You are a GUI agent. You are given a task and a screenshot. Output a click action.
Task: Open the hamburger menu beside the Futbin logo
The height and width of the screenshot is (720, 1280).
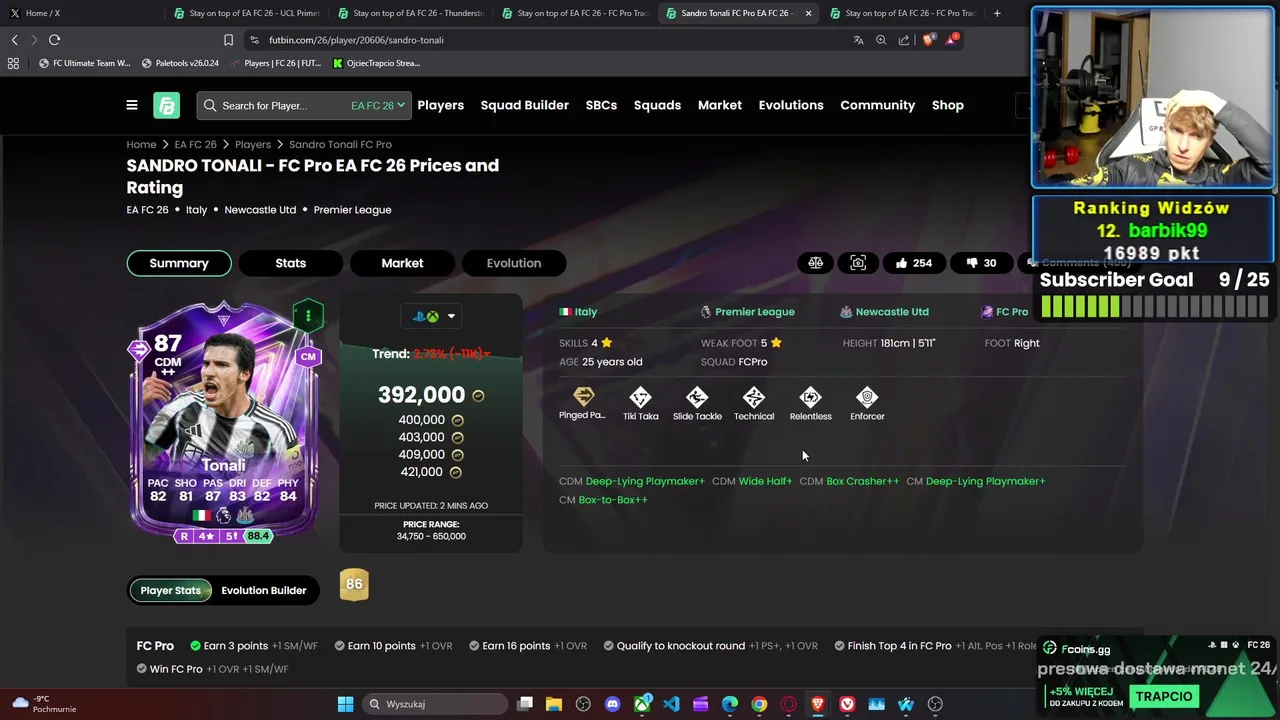[x=132, y=105]
